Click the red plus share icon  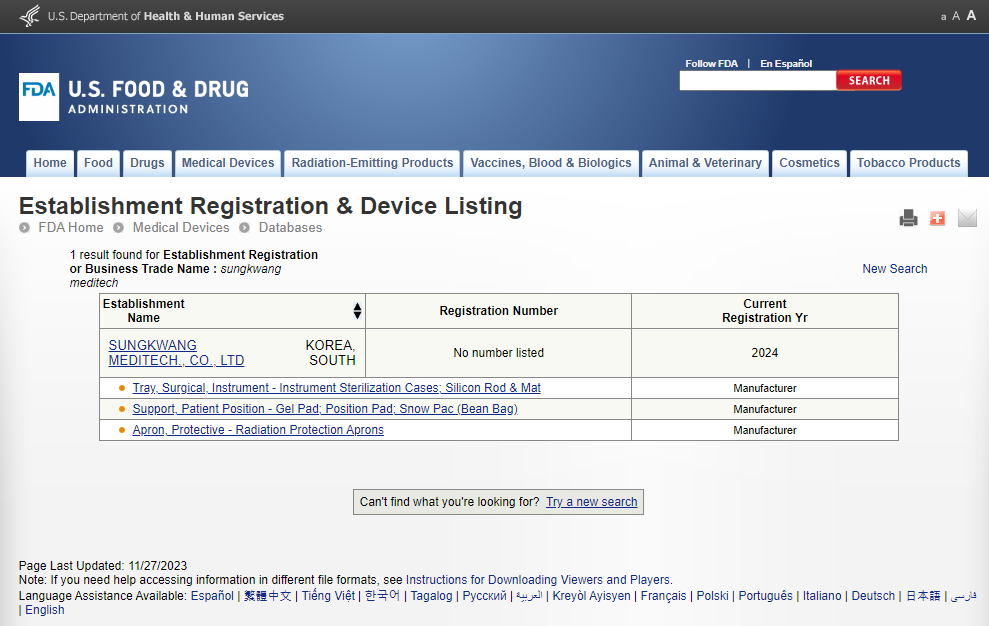[937, 218]
